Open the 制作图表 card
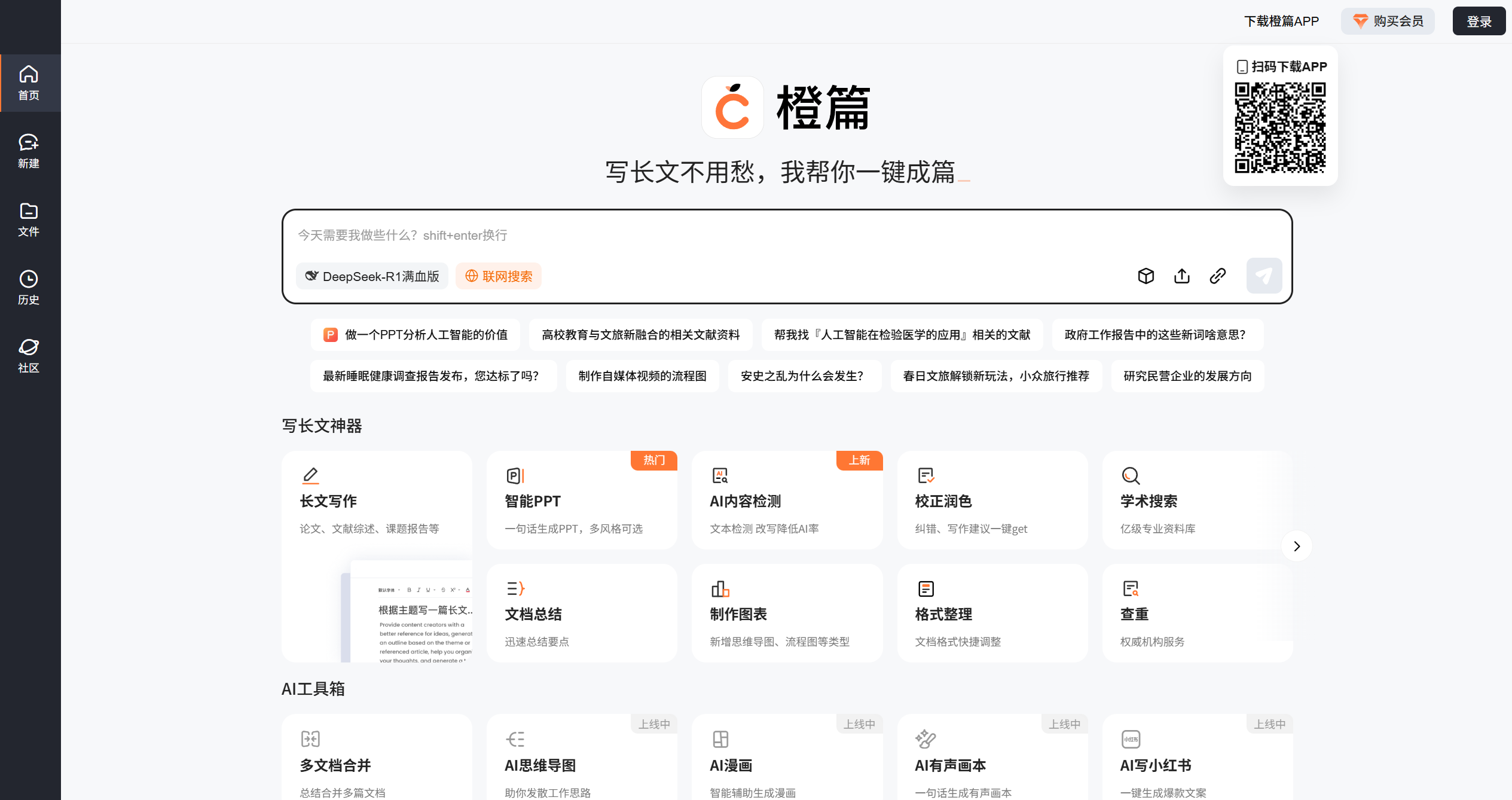 pos(787,613)
